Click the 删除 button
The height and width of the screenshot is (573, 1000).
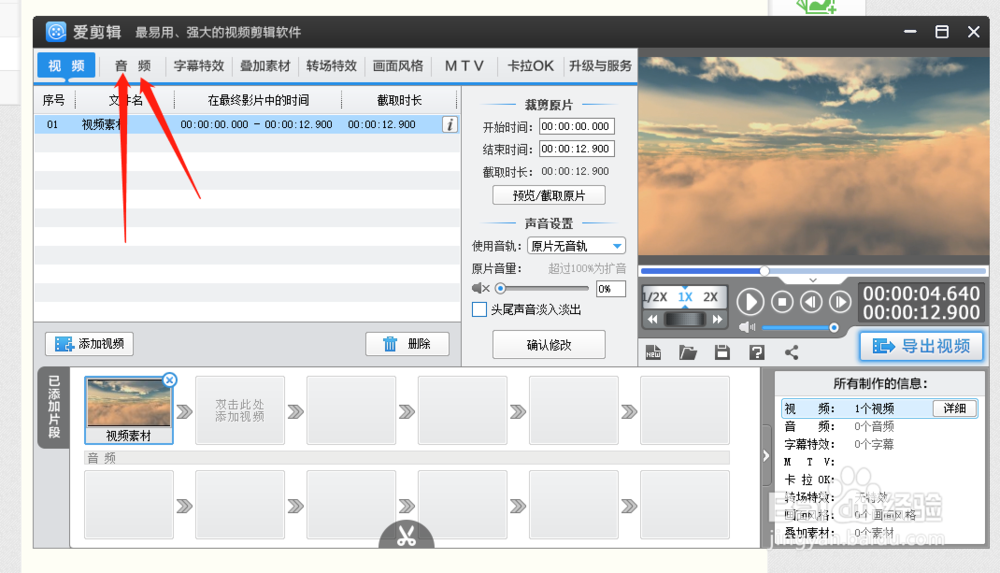click(x=407, y=344)
